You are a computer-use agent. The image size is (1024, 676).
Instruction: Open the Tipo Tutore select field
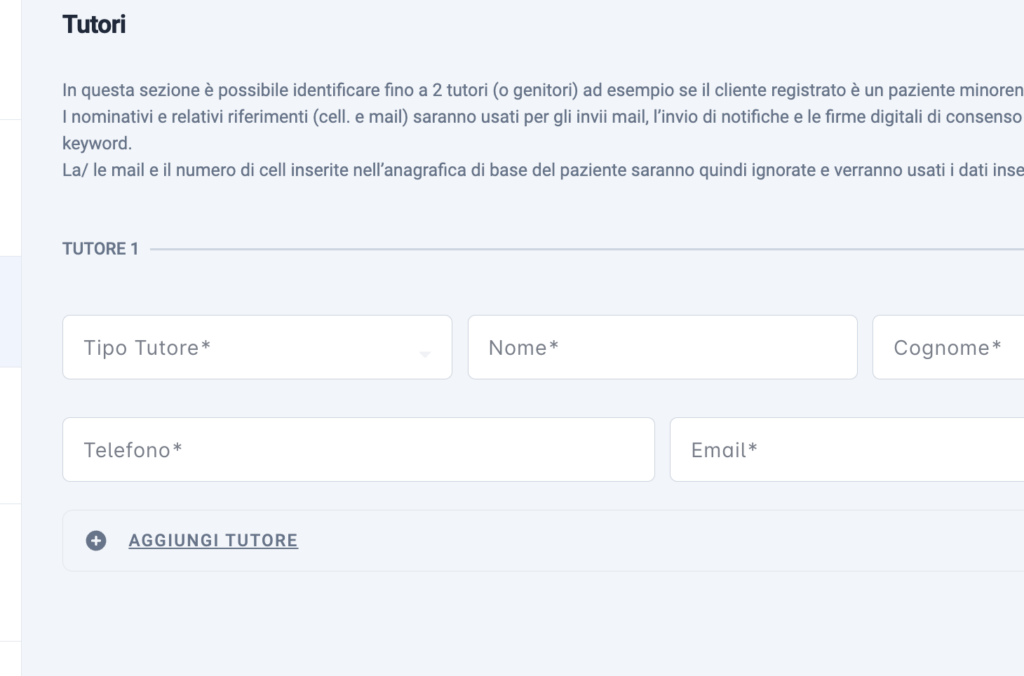tap(257, 347)
